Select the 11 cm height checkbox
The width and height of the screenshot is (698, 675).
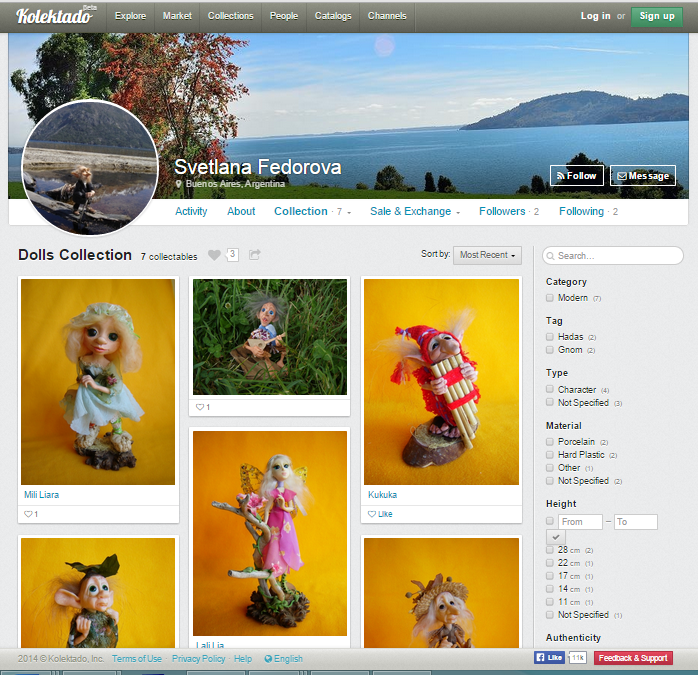click(x=550, y=602)
